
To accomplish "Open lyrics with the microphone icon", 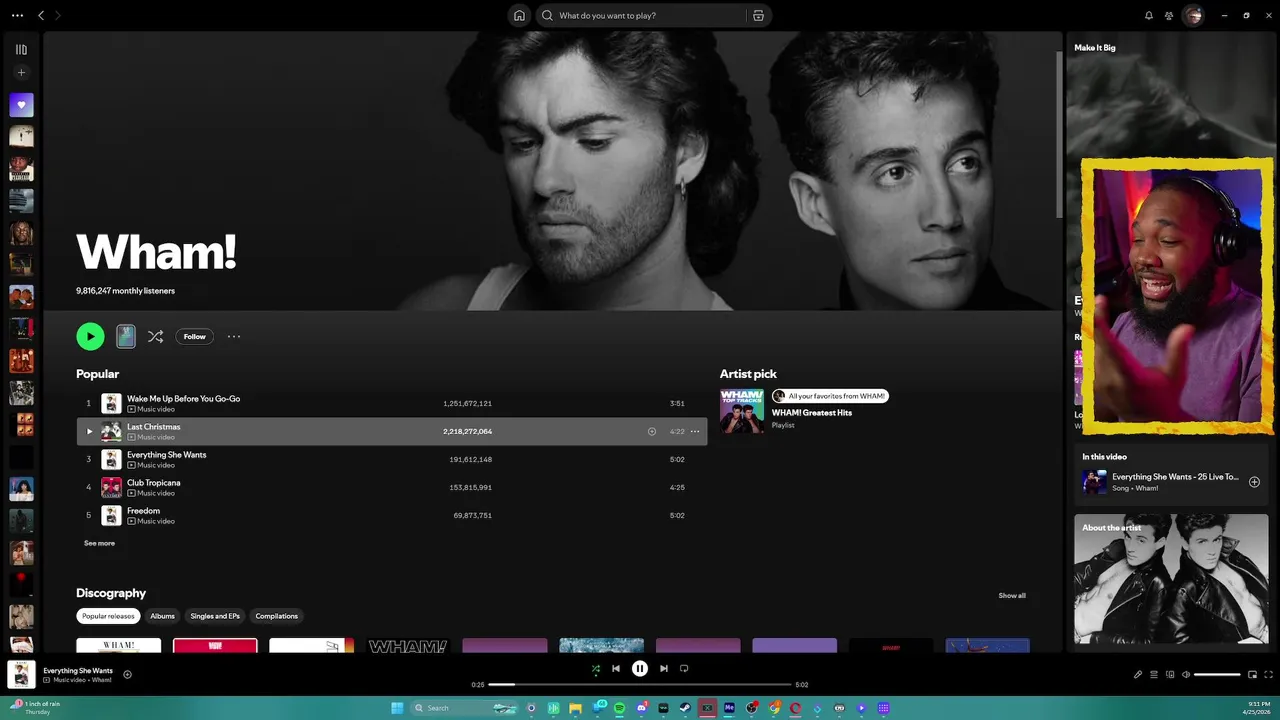I will pyautogui.click(x=1138, y=674).
